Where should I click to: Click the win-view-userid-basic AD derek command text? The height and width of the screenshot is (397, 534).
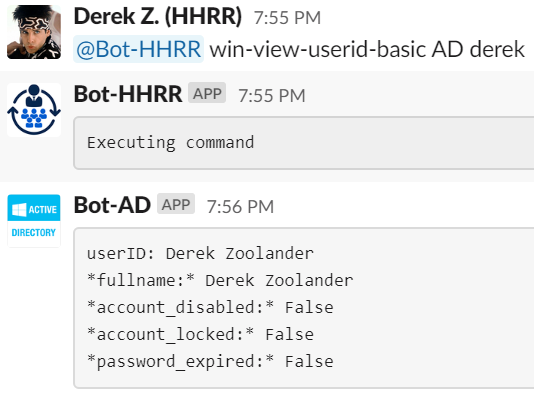(367, 49)
